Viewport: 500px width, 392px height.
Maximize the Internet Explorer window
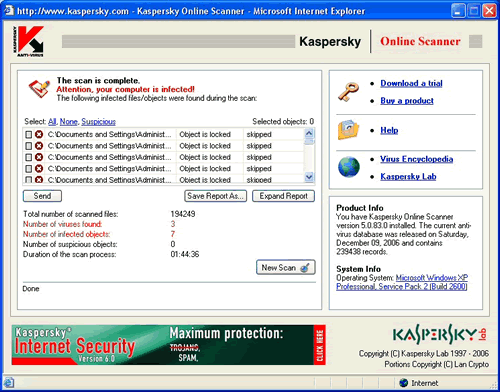[474, 11]
